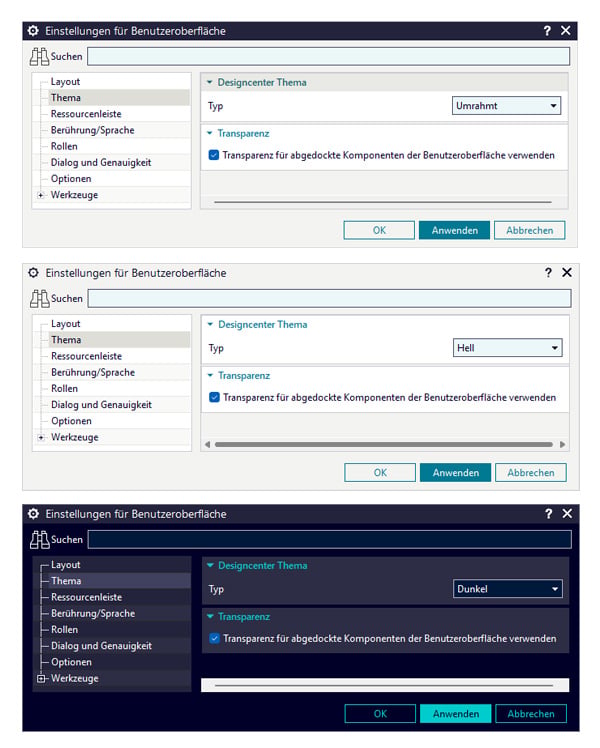The height and width of the screenshot is (748, 600).
Task: Select Ressourcenleiste in the Dunkel dialog tree
Action: [86, 597]
